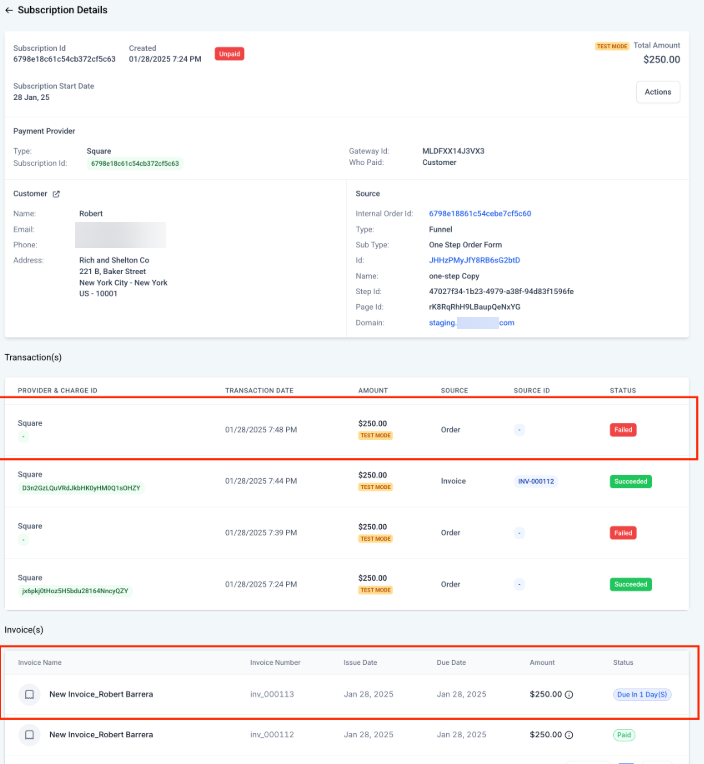704x764 pixels.
Task: Click the INV-000112 source ID chip
Action: [537, 481]
